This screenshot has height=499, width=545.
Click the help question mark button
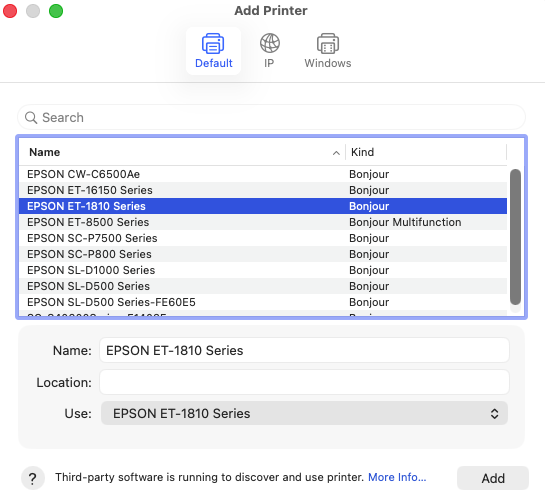click(x=33, y=478)
